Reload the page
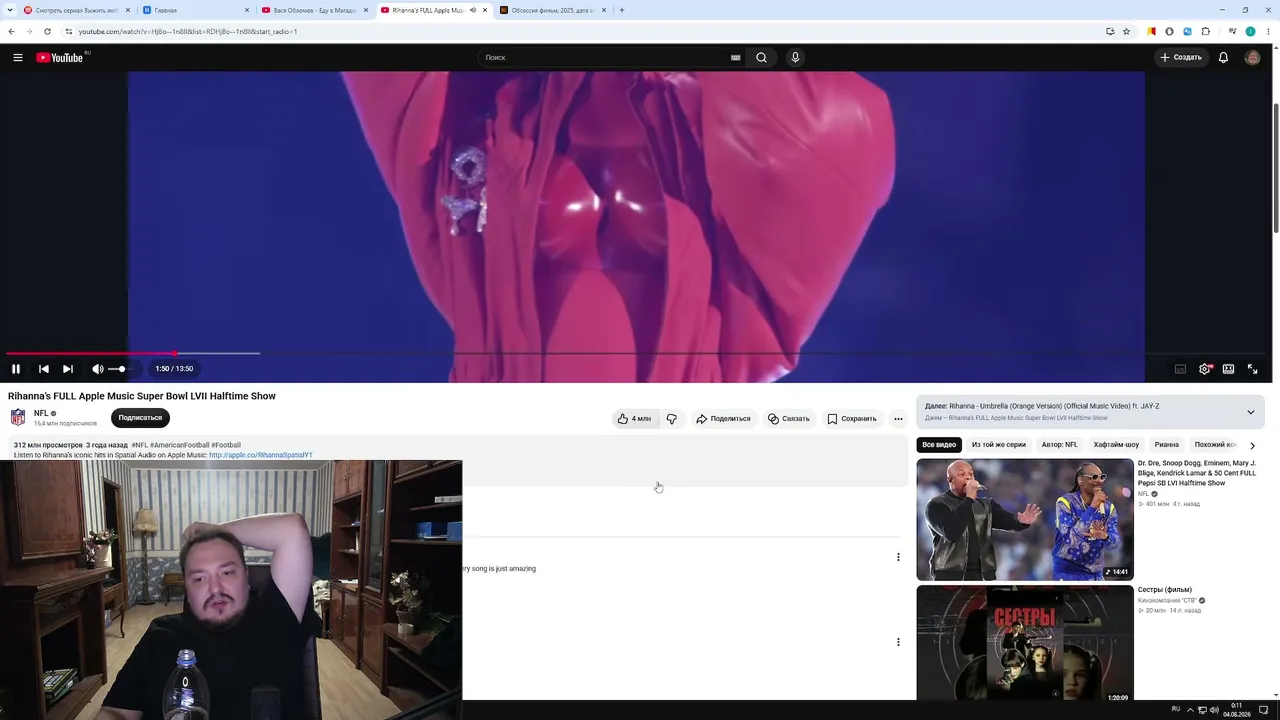1280x720 pixels. pos(47,32)
